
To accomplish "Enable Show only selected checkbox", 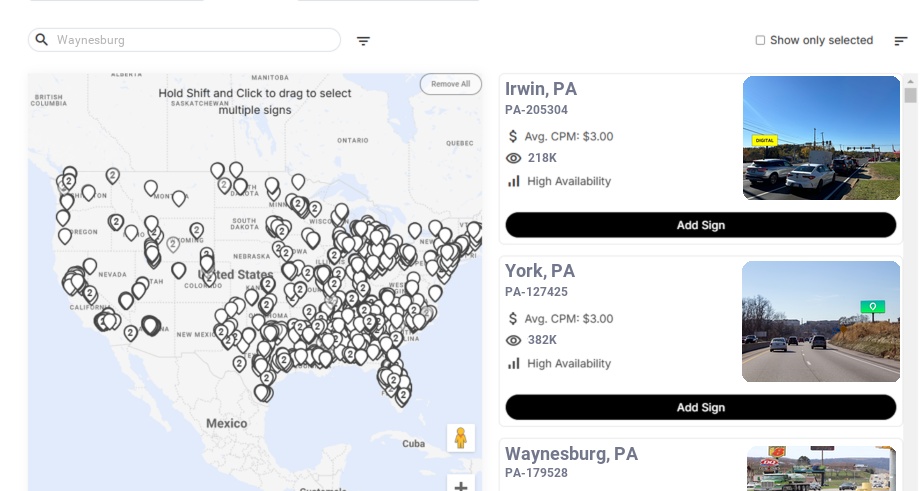I will pyautogui.click(x=760, y=41).
